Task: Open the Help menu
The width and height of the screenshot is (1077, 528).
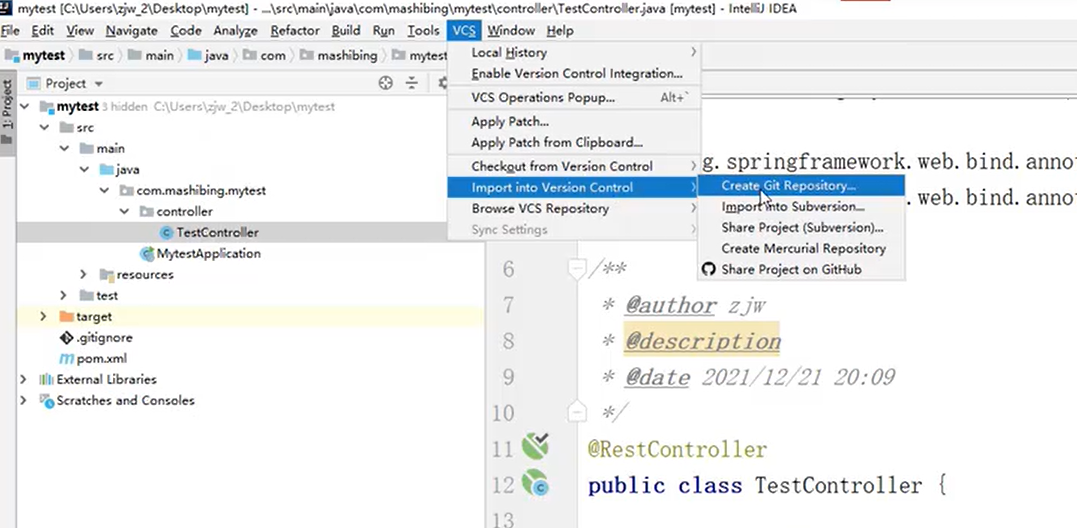Action: point(560,30)
